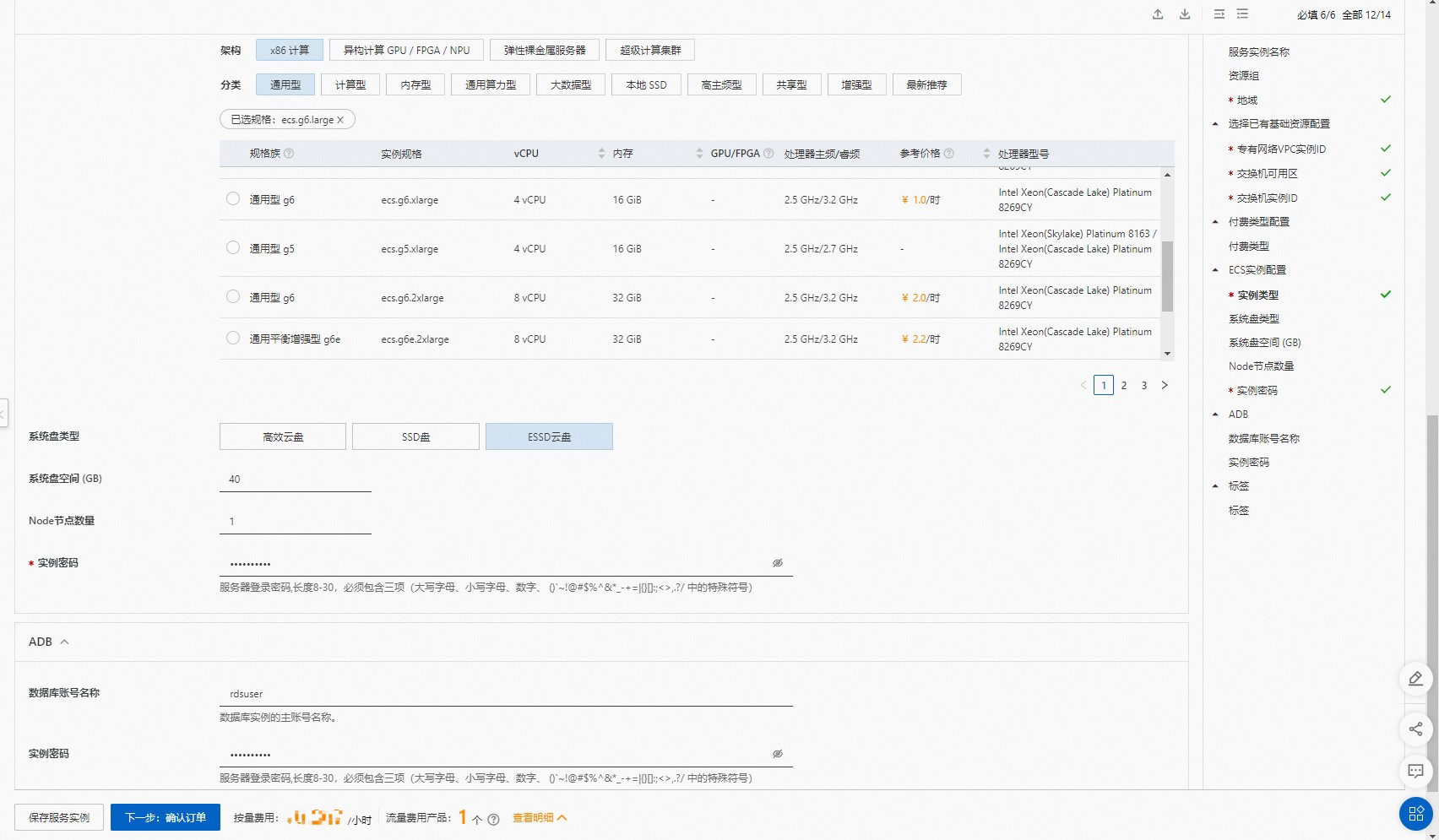This screenshot has height=840, width=1439.
Task: Click the upload icon in top toolbar
Action: (1158, 14)
